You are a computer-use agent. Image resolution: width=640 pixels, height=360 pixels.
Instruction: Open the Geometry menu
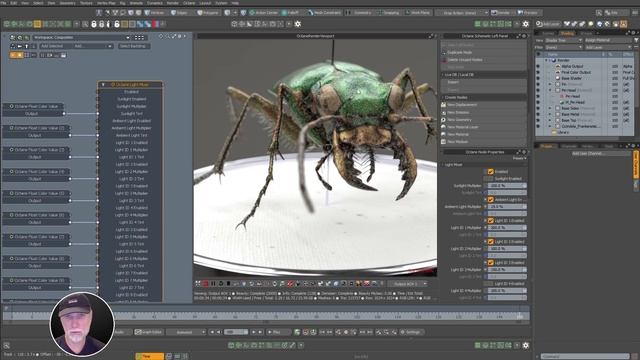68,3
